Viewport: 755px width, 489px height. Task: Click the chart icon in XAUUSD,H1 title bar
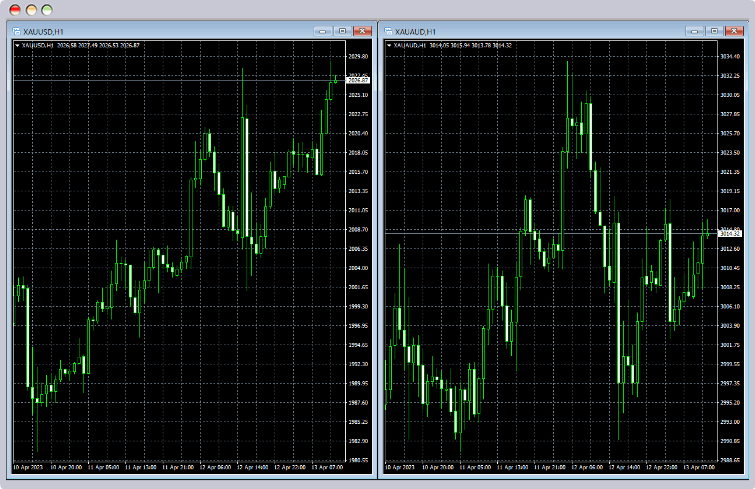pos(16,31)
